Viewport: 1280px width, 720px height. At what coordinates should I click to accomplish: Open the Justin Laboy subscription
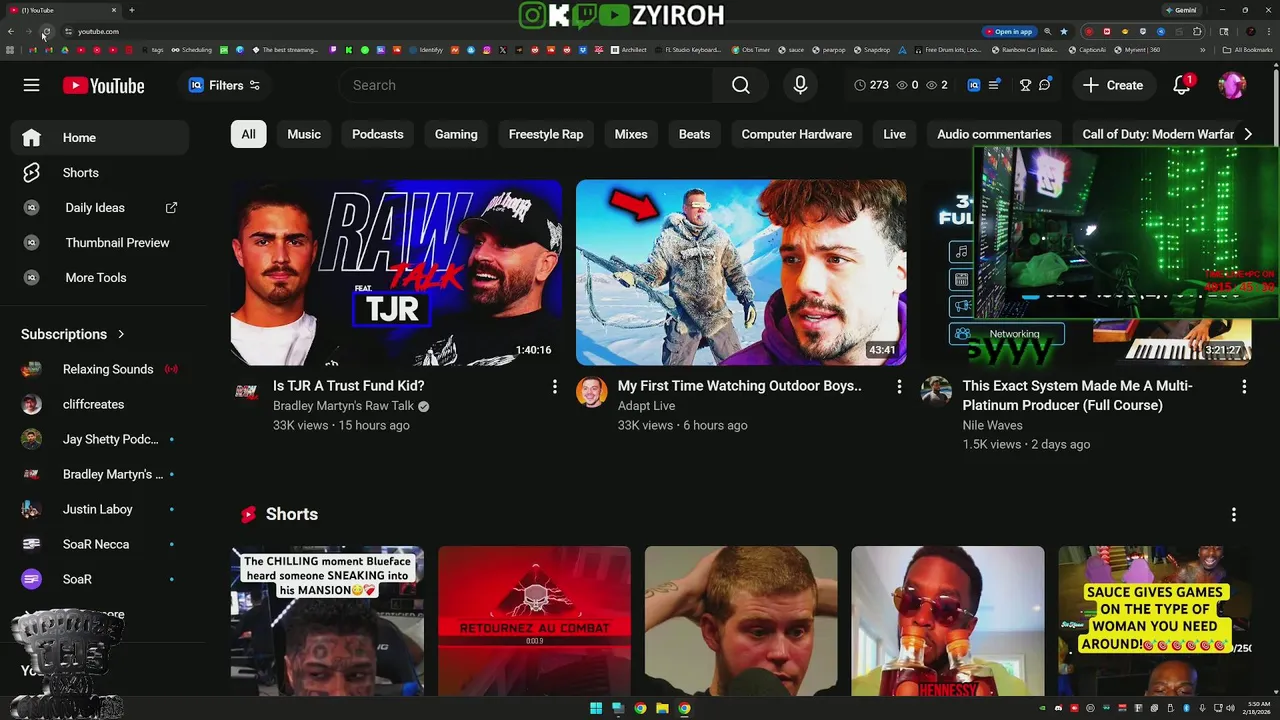tap(100, 509)
